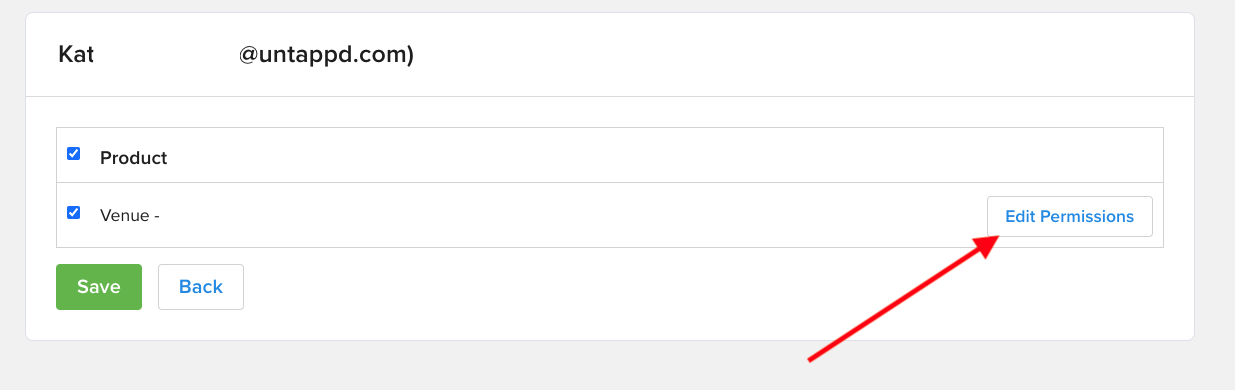Toggle the Venue checkbox
Image resolution: width=1235 pixels, height=390 pixels.
coord(73,212)
